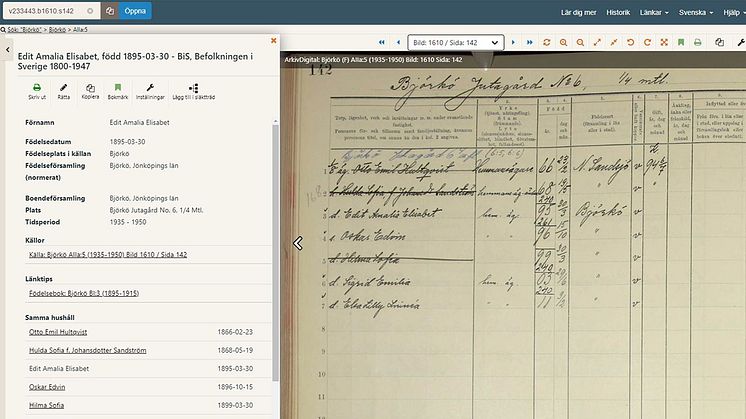
Task: Jump to the first image
Action: coord(382,42)
